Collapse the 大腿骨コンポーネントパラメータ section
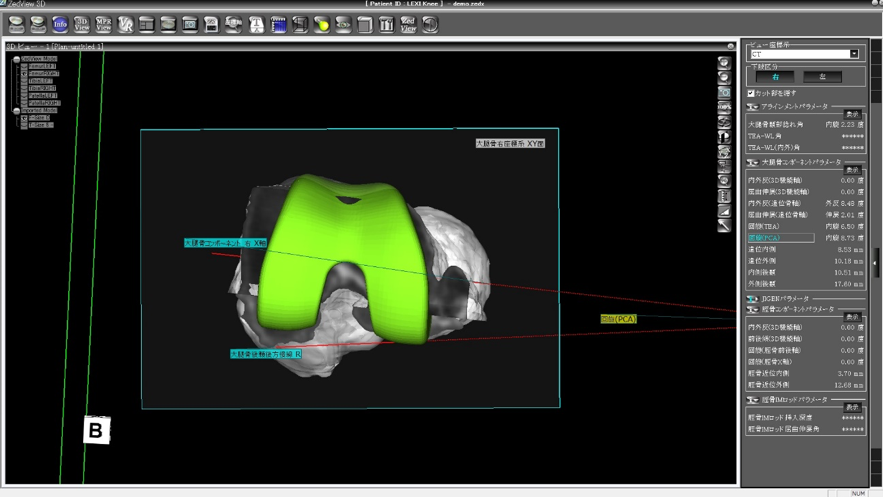The width and height of the screenshot is (883, 497). 752,163
